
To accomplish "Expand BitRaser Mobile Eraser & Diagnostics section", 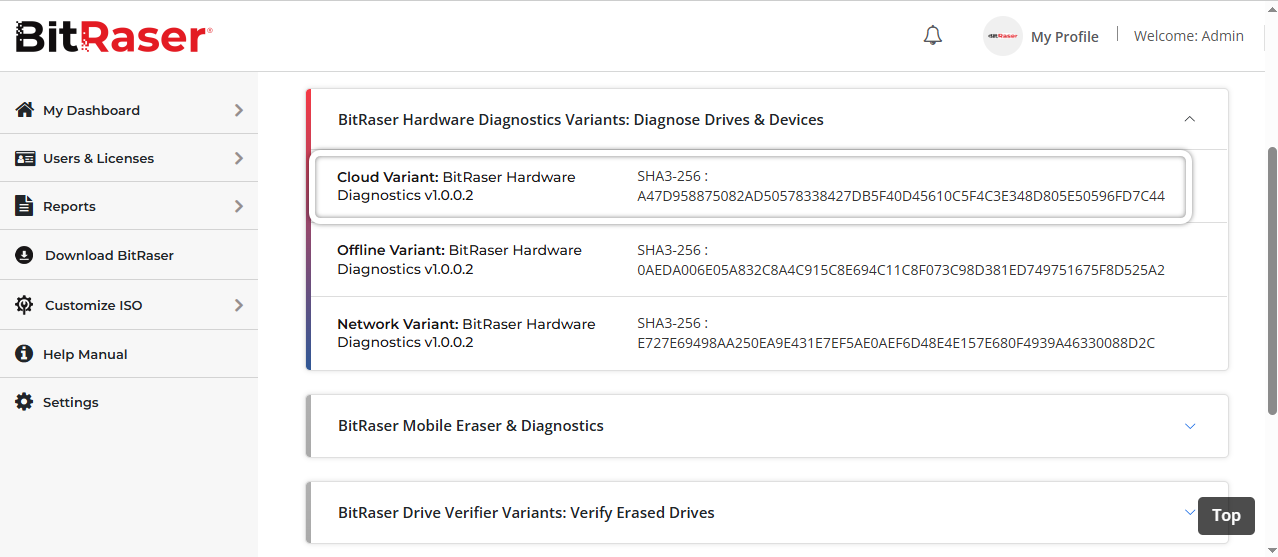I will coord(1190,426).
